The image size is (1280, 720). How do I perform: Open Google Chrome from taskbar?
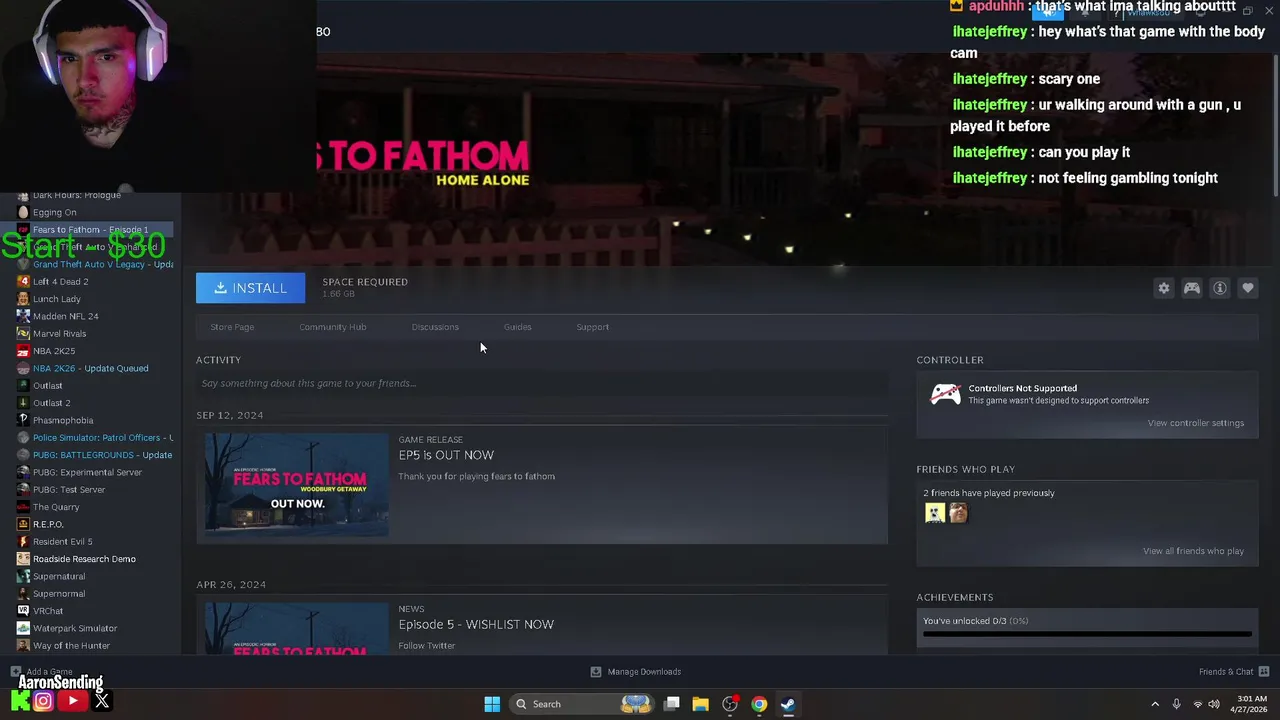[x=759, y=704]
